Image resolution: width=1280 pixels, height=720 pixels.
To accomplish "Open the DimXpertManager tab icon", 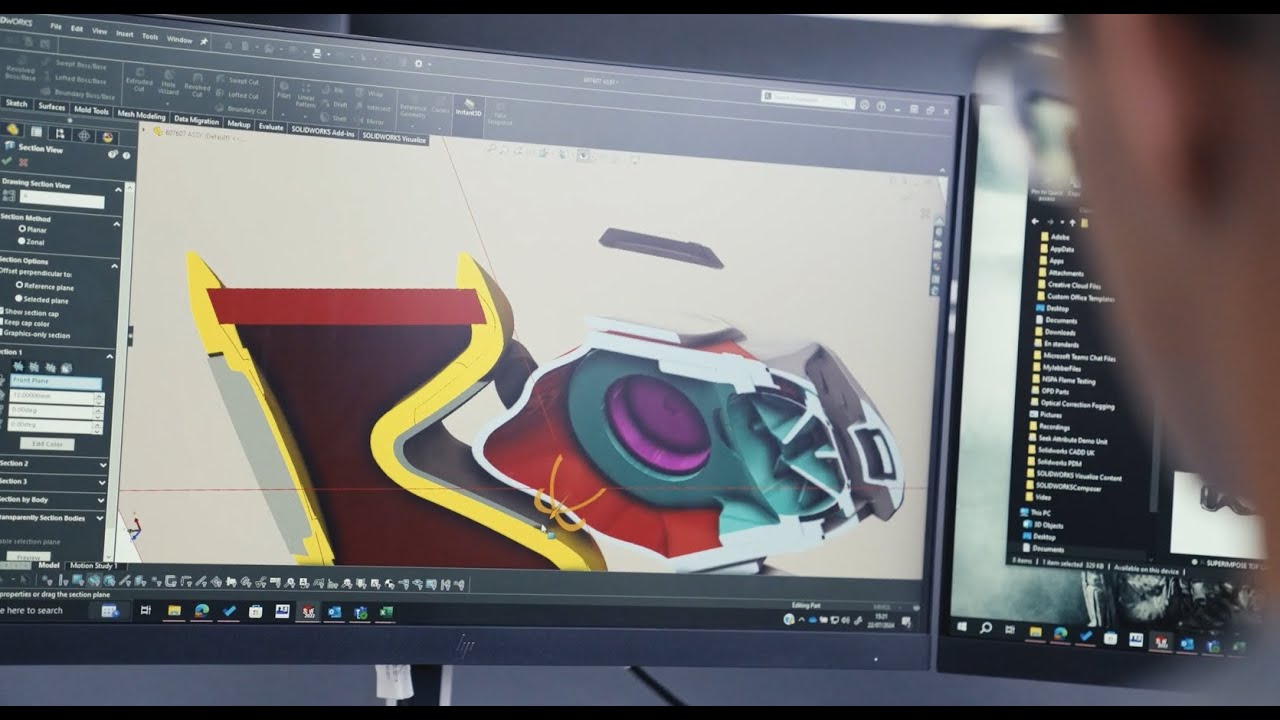I will click(x=84, y=134).
